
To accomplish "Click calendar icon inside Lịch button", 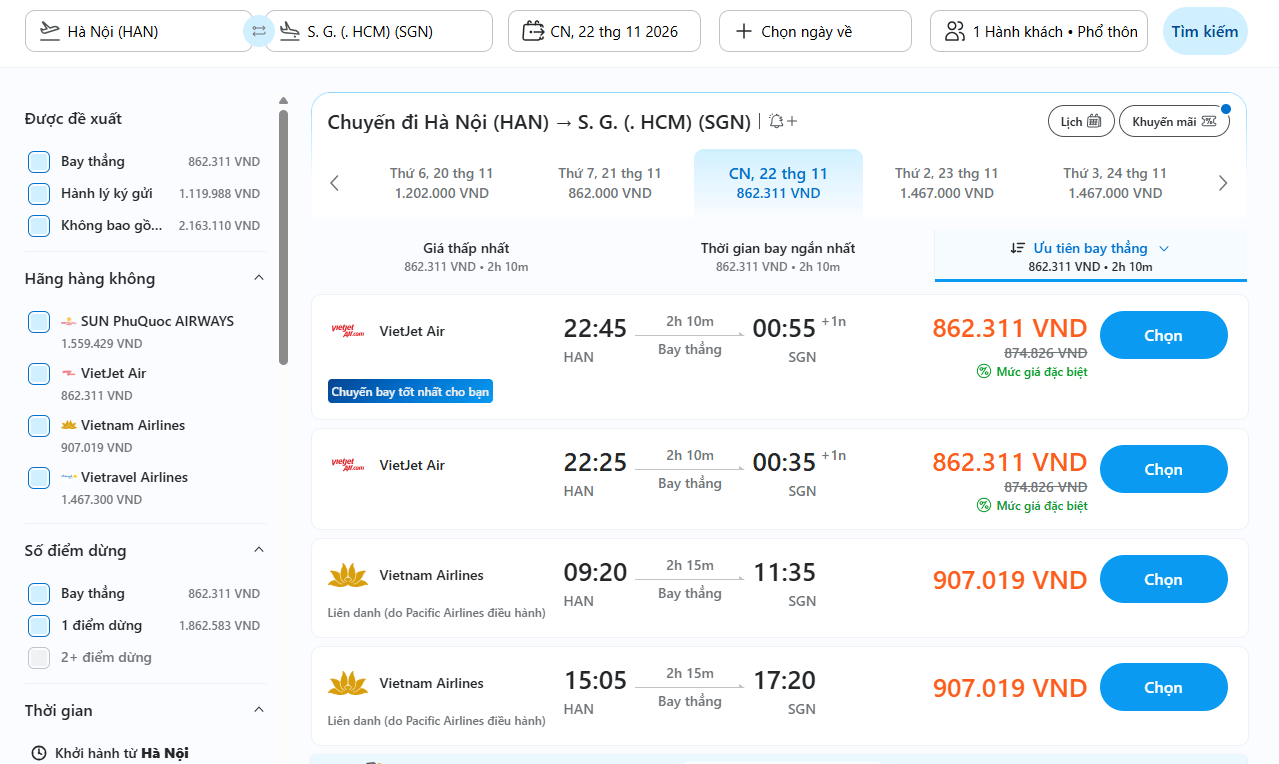I will click(x=1094, y=121).
